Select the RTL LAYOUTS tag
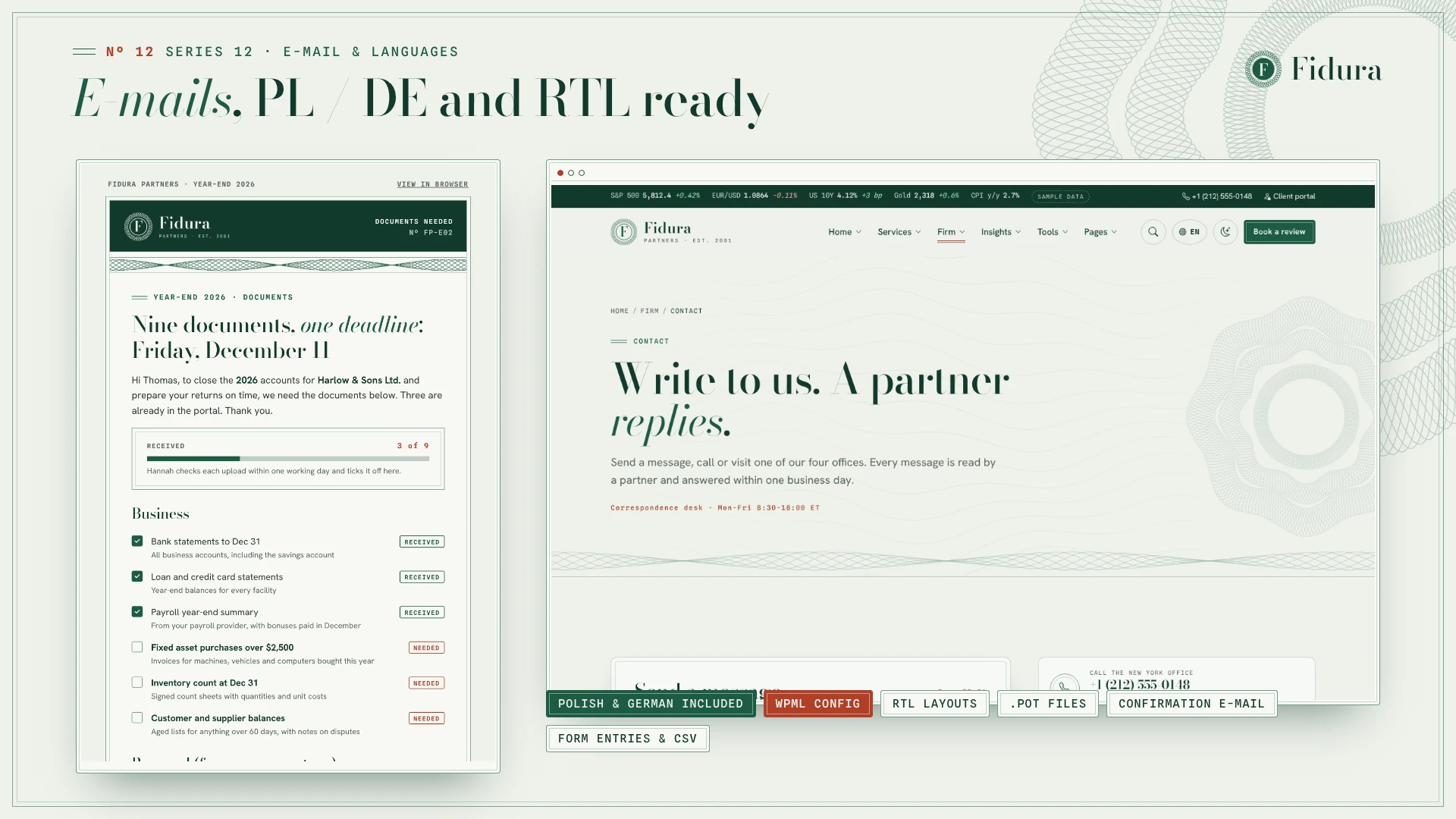This screenshot has height=819, width=1456. click(x=934, y=704)
